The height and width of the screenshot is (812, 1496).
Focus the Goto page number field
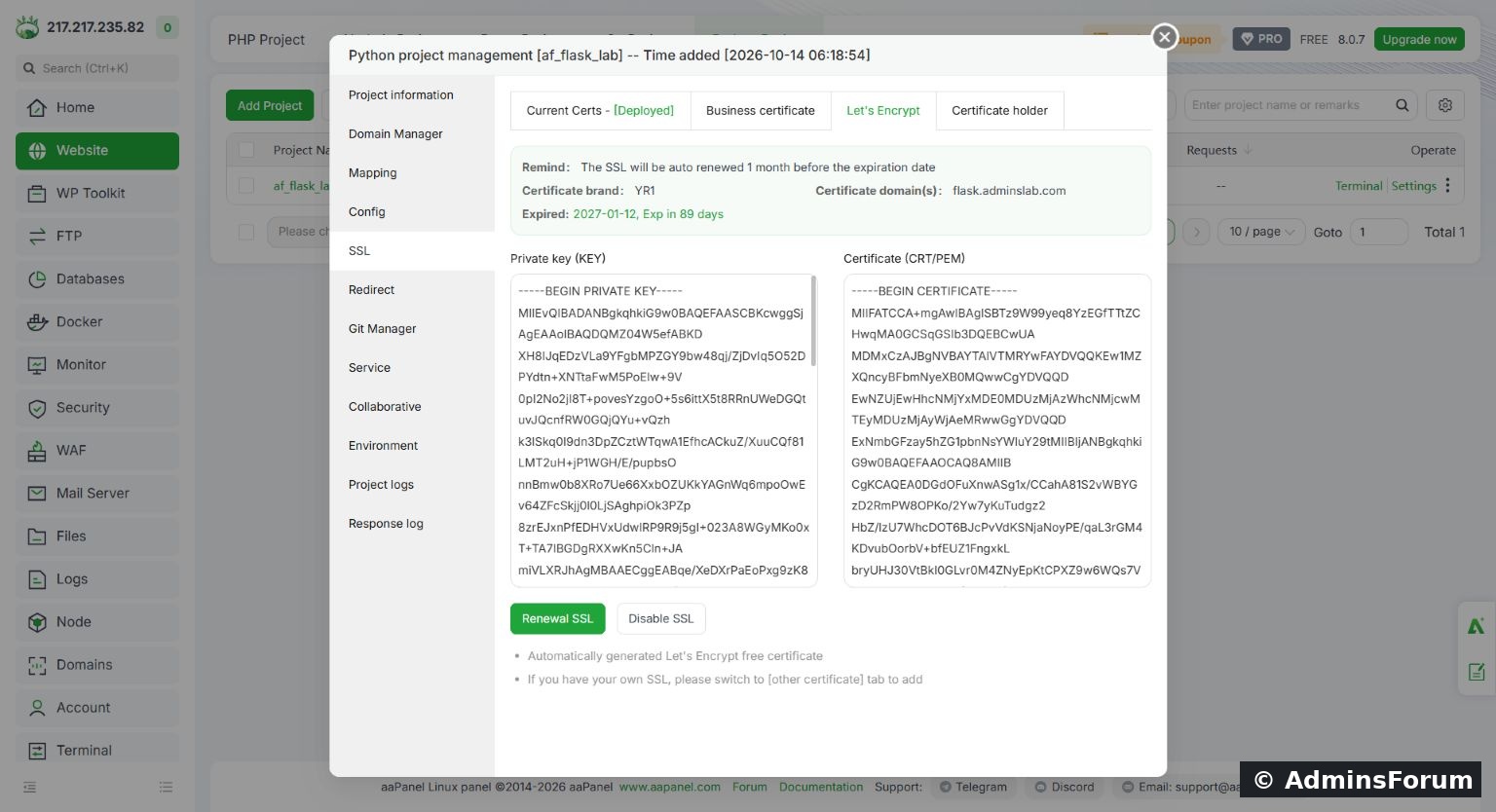(1379, 232)
